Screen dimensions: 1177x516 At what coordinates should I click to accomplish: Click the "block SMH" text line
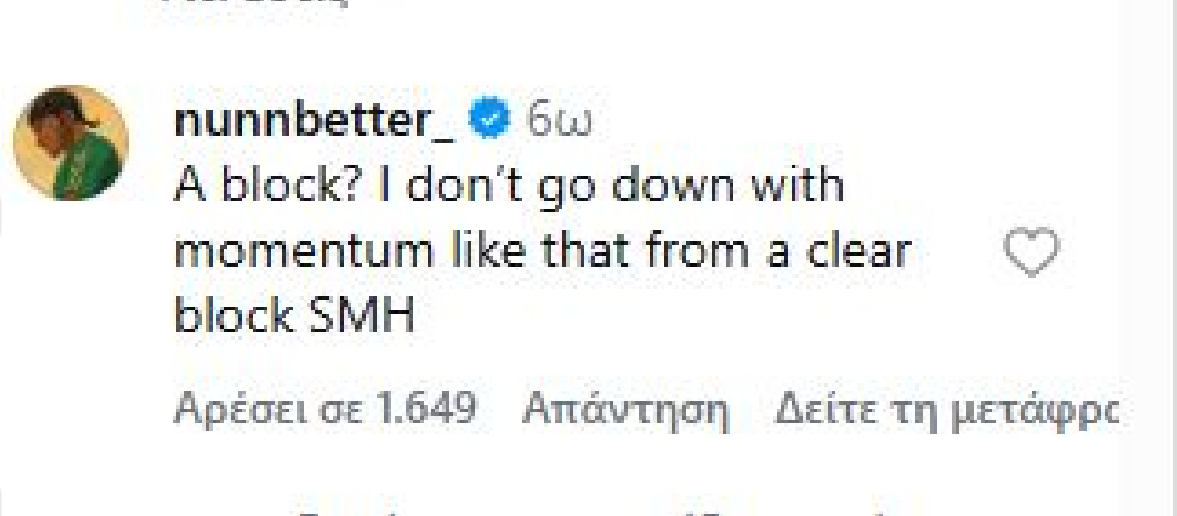click(294, 317)
